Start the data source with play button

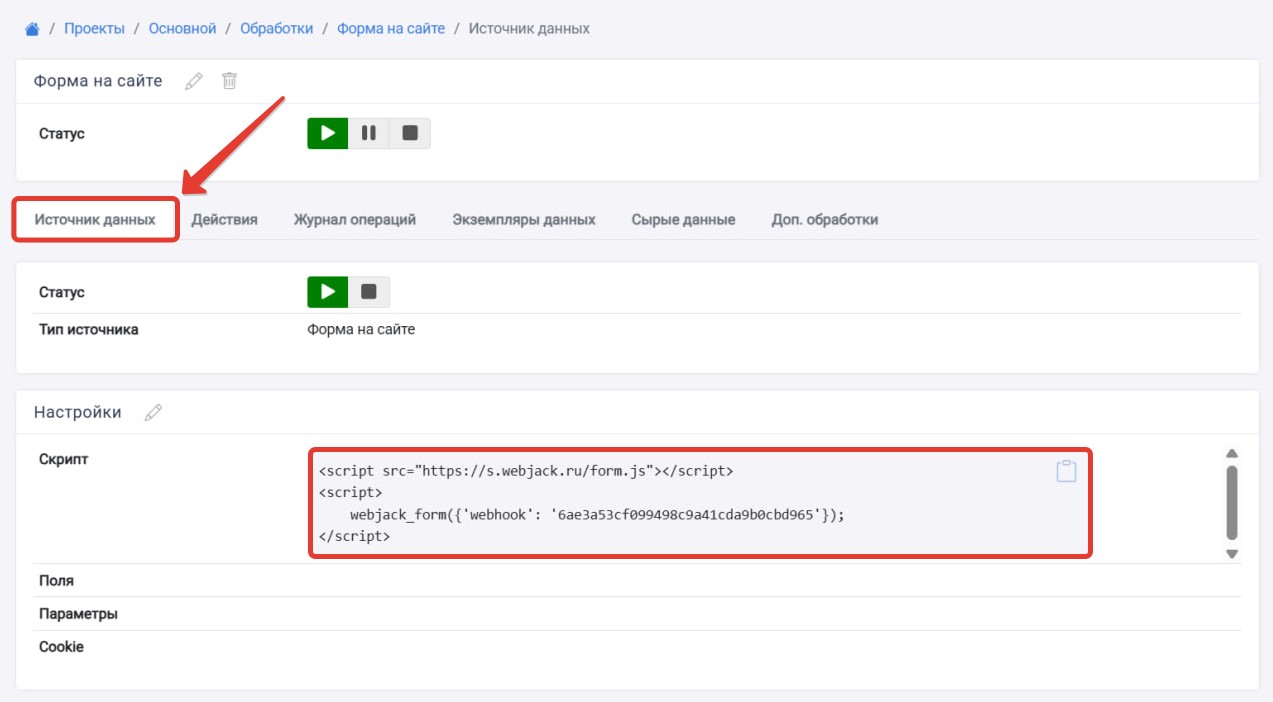(x=327, y=292)
